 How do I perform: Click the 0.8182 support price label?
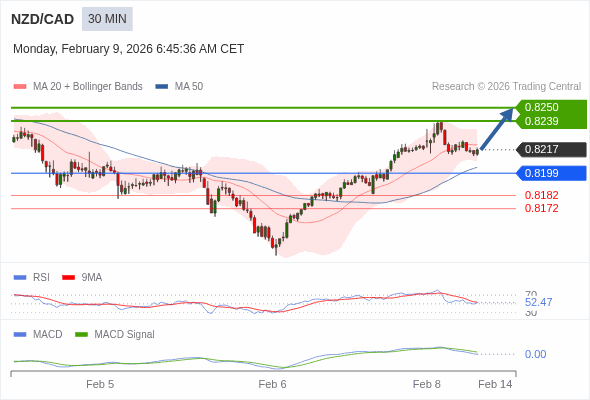pyautogui.click(x=541, y=195)
